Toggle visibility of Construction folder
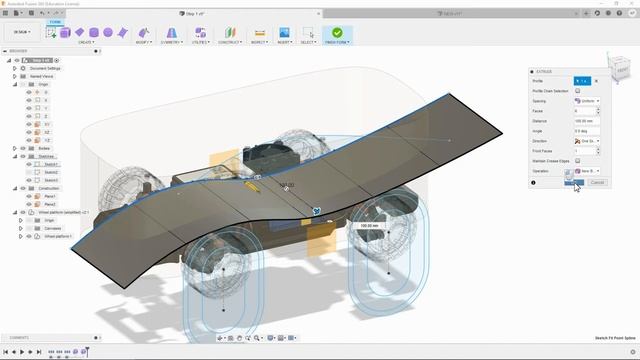 [23, 188]
